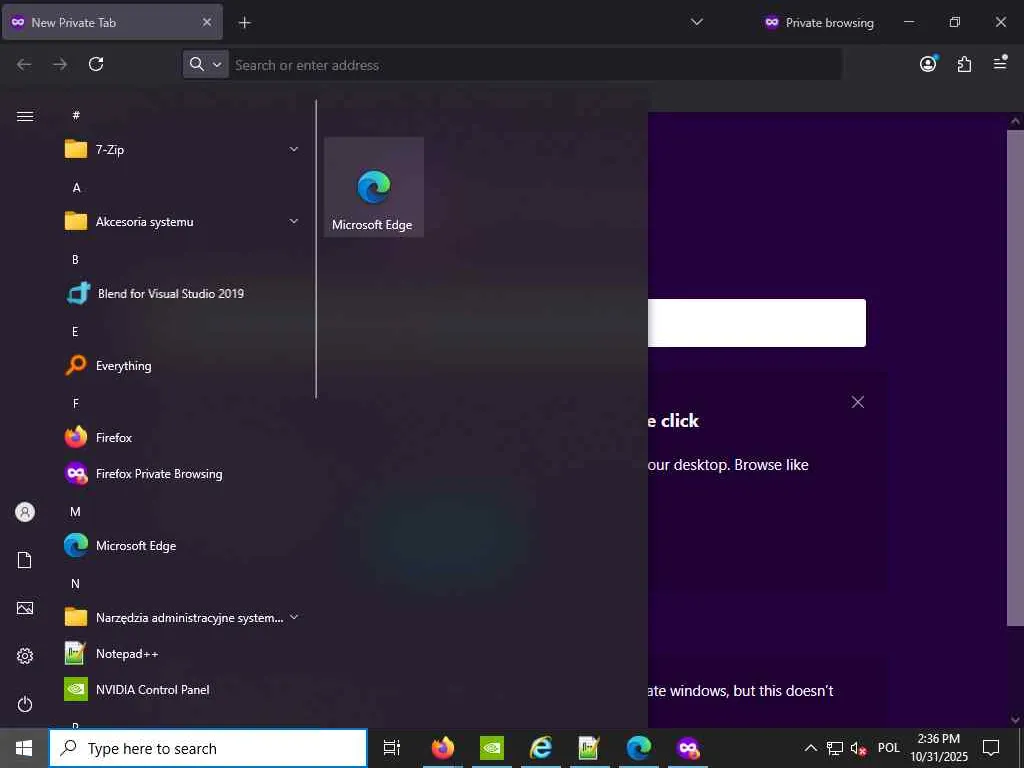Open Pictures from Start sidebar
The width and height of the screenshot is (1024, 768).
[x=25, y=608]
